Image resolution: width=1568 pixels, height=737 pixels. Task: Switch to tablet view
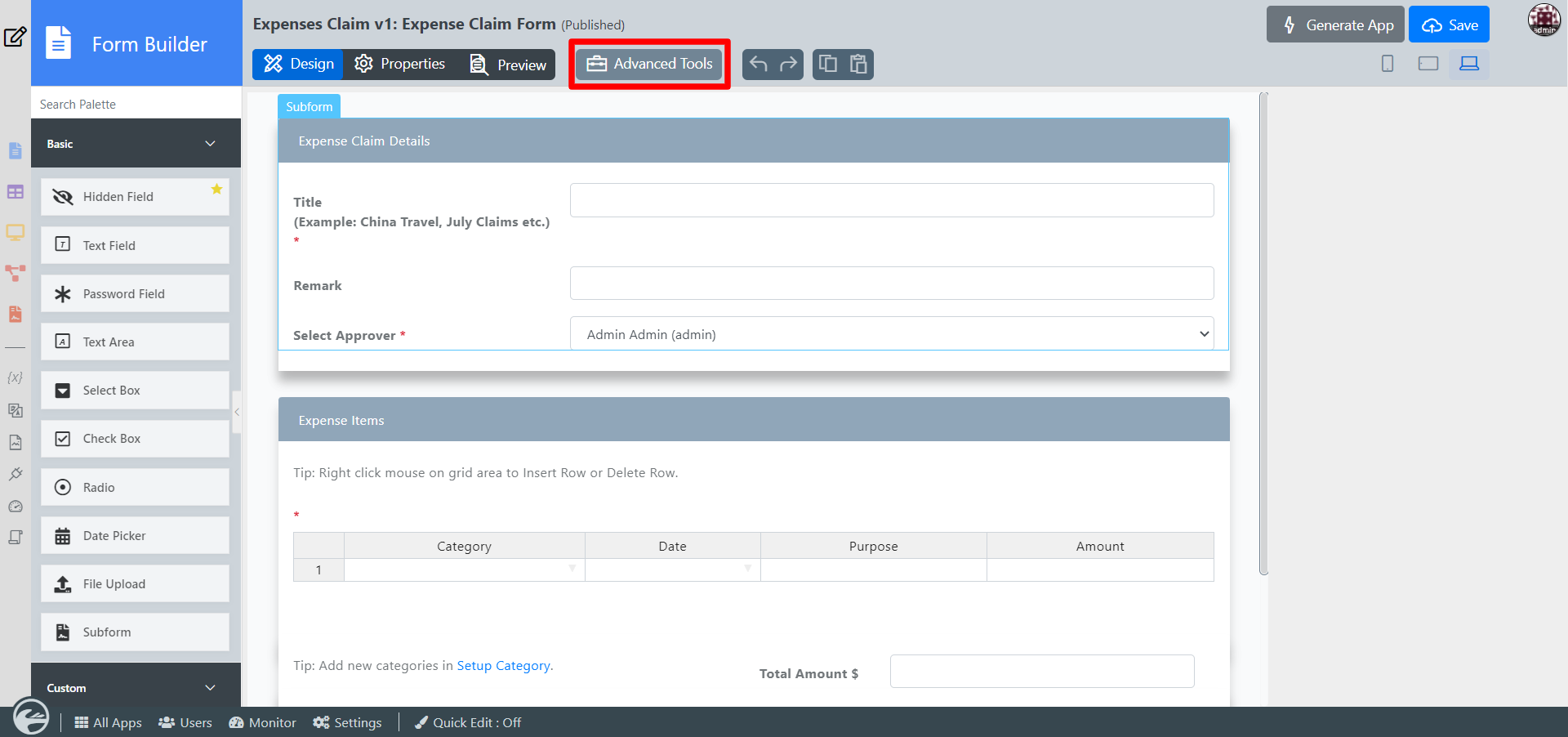[1428, 64]
